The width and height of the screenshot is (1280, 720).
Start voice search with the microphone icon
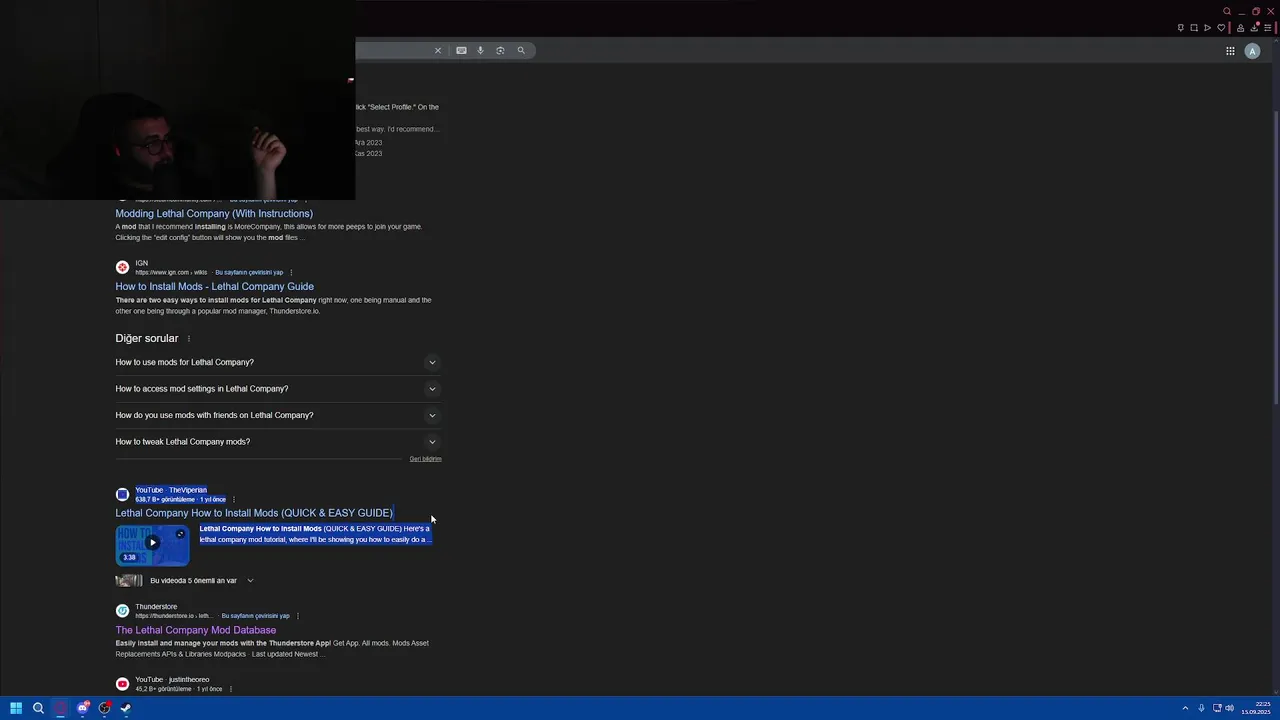click(480, 50)
